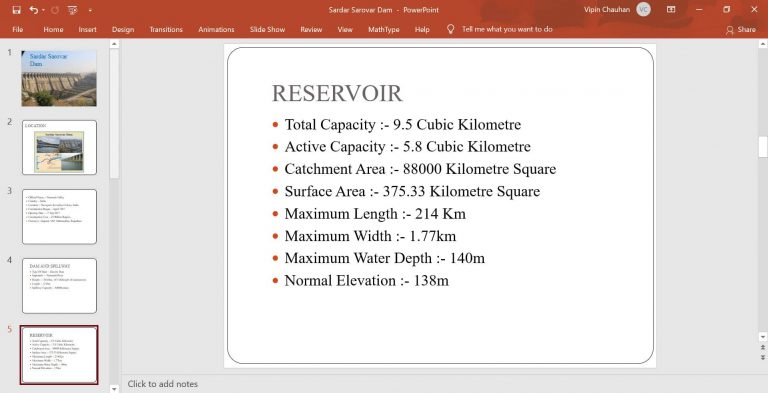
Task: Jump to next slide via double-arrow button
Action: point(763,357)
